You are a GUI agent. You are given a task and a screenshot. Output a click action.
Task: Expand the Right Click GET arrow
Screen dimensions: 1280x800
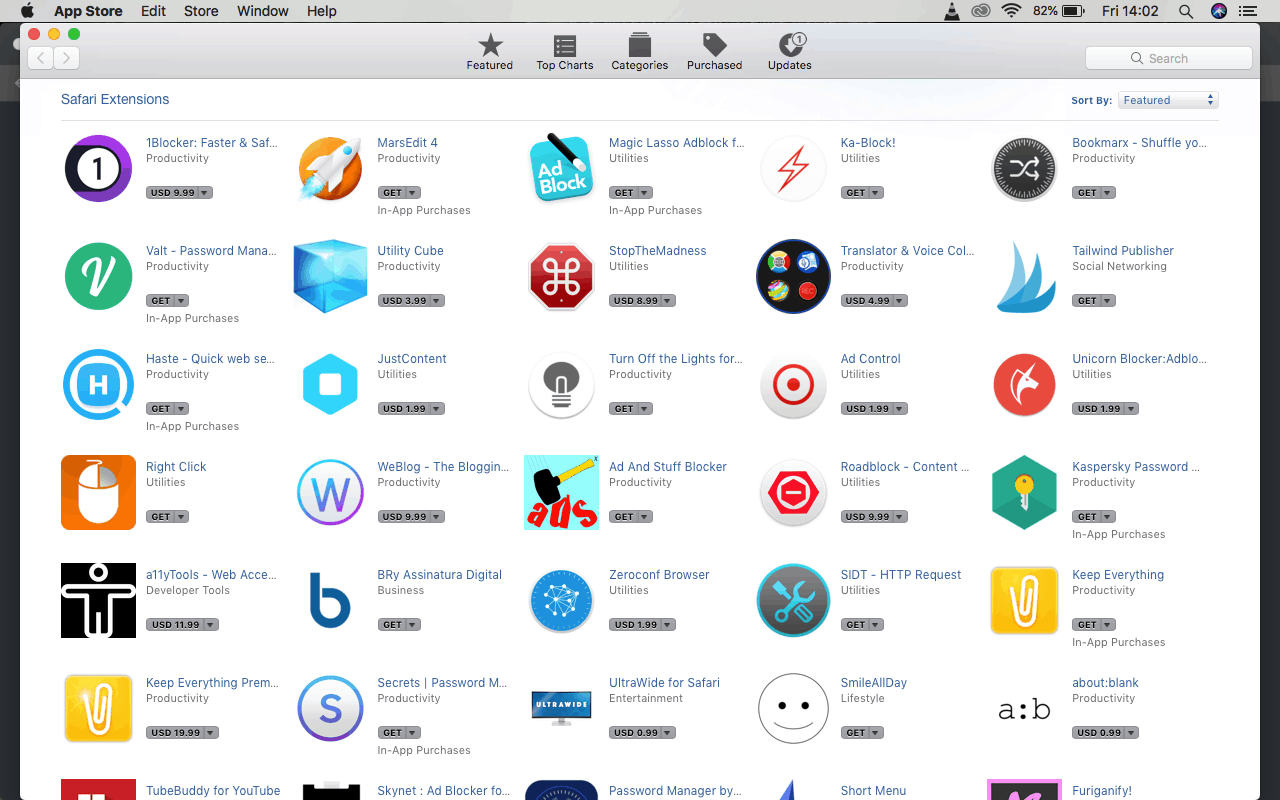pyautogui.click(x=181, y=517)
